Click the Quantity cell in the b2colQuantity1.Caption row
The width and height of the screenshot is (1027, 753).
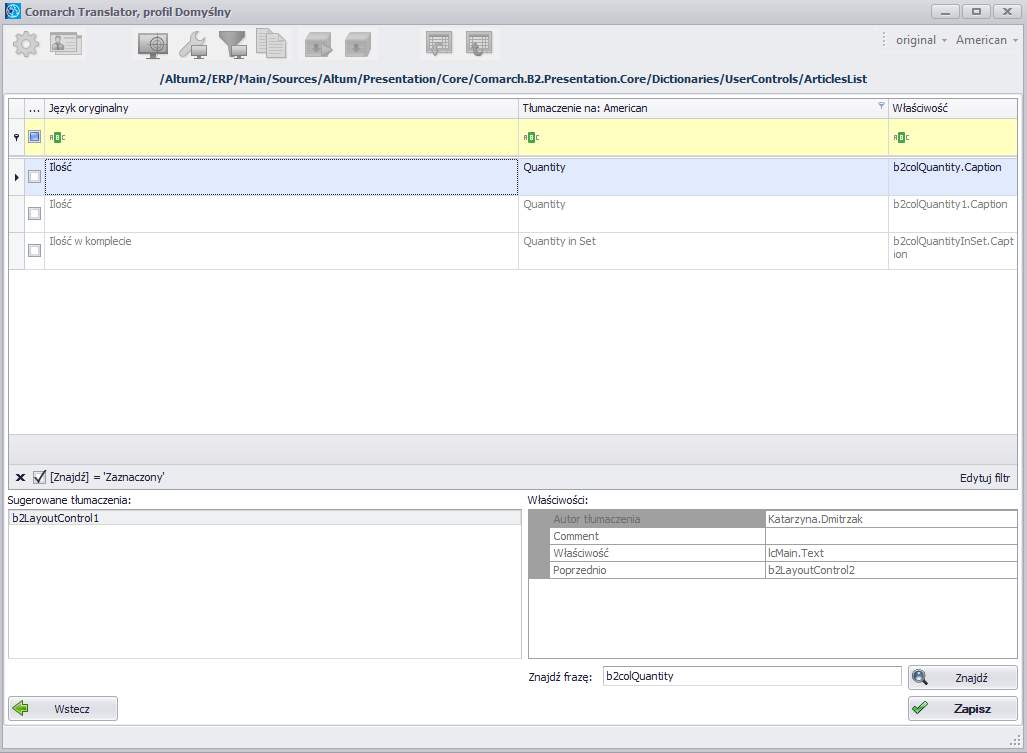(703, 214)
